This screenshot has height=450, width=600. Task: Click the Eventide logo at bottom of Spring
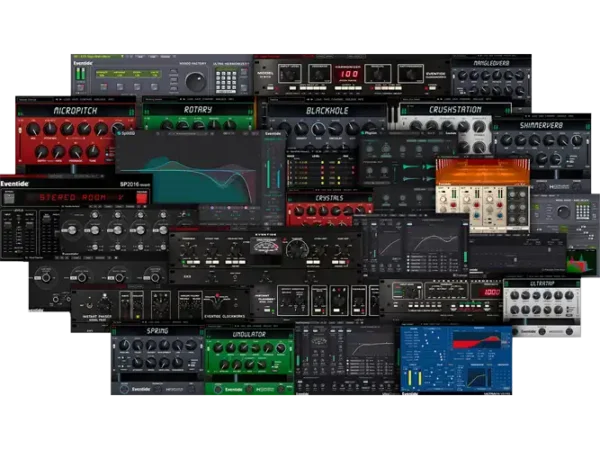(141, 389)
